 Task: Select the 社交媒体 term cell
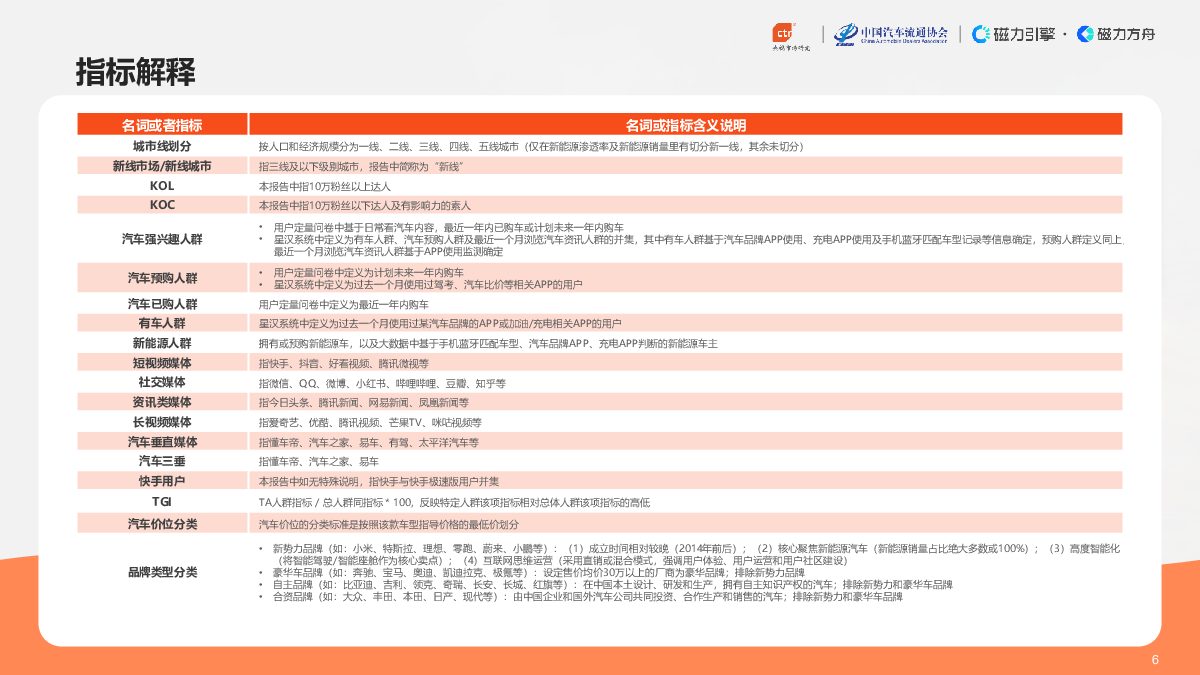coord(162,382)
